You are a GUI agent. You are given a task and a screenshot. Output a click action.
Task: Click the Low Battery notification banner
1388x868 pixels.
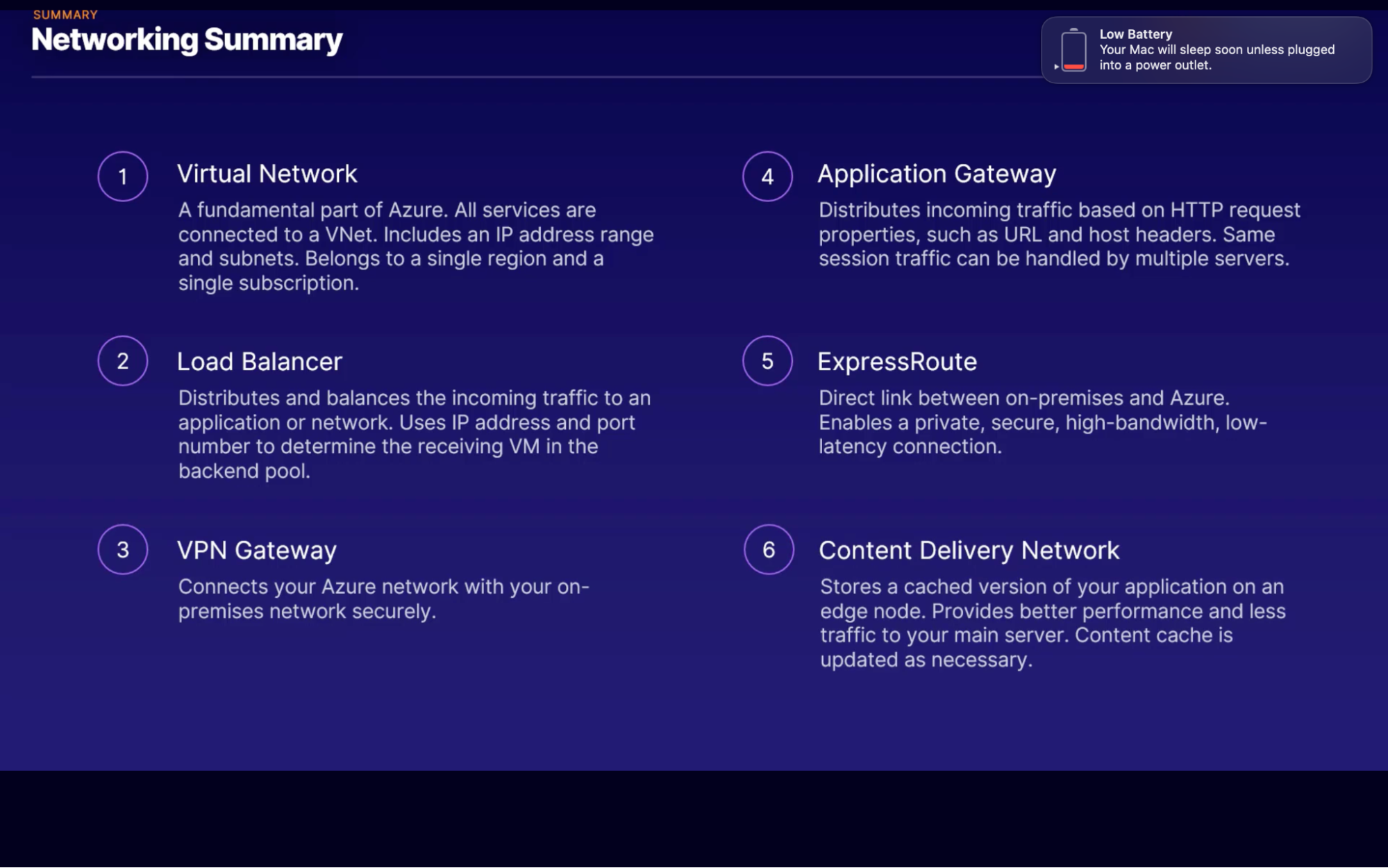[1206, 50]
